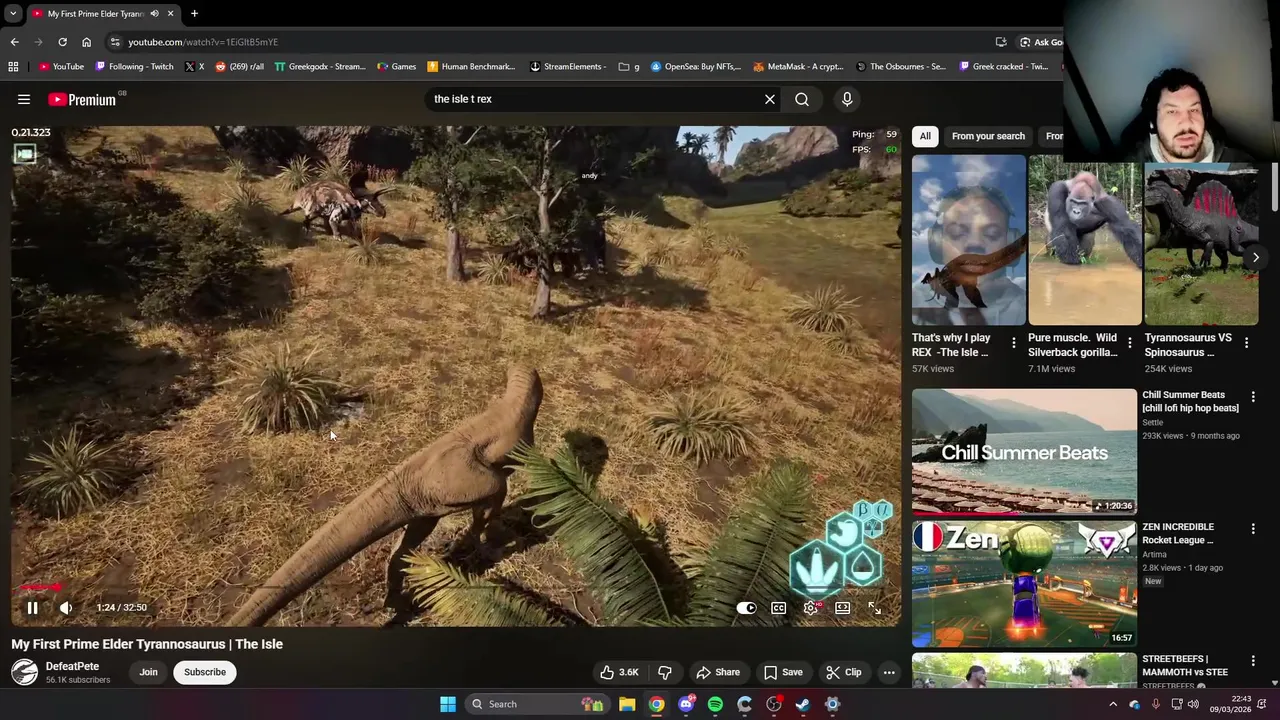Enter full screen mode
Viewport: 1280px width, 720px height.
tap(874, 607)
